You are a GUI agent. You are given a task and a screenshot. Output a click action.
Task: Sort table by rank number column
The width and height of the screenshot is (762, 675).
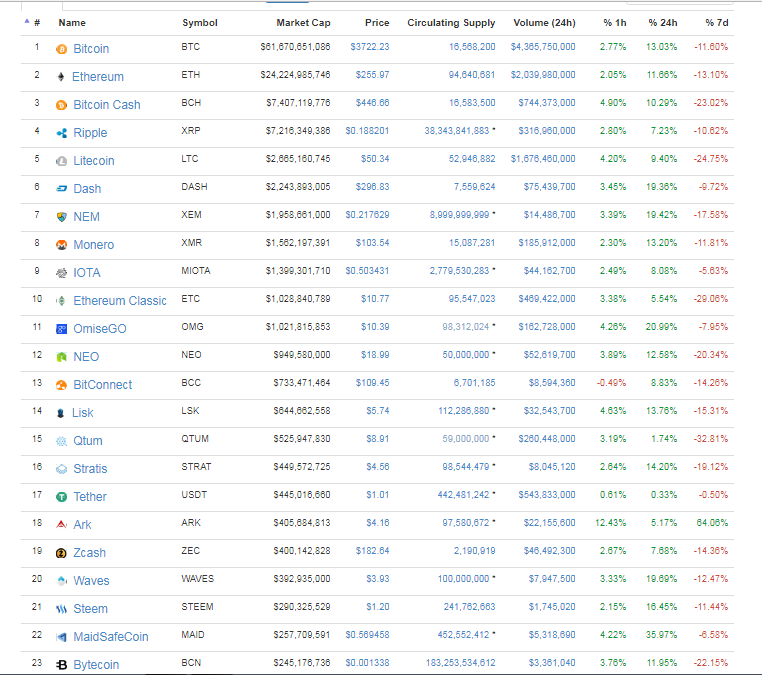point(37,23)
